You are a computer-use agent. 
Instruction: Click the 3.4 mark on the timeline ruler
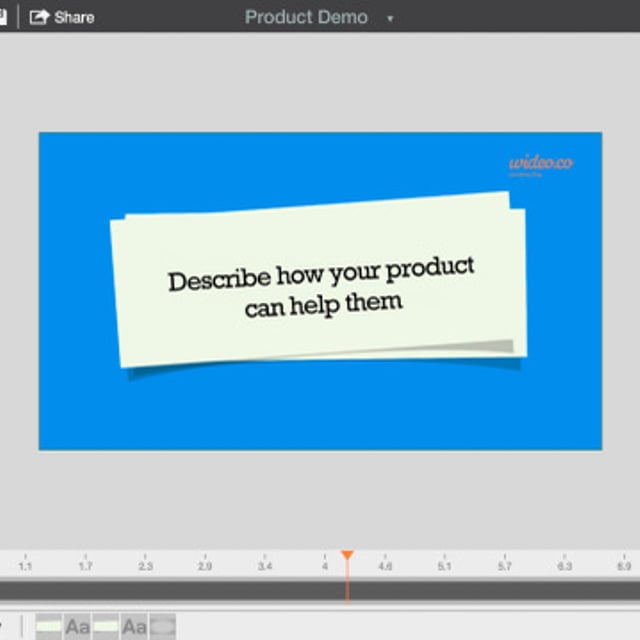click(265, 566)
